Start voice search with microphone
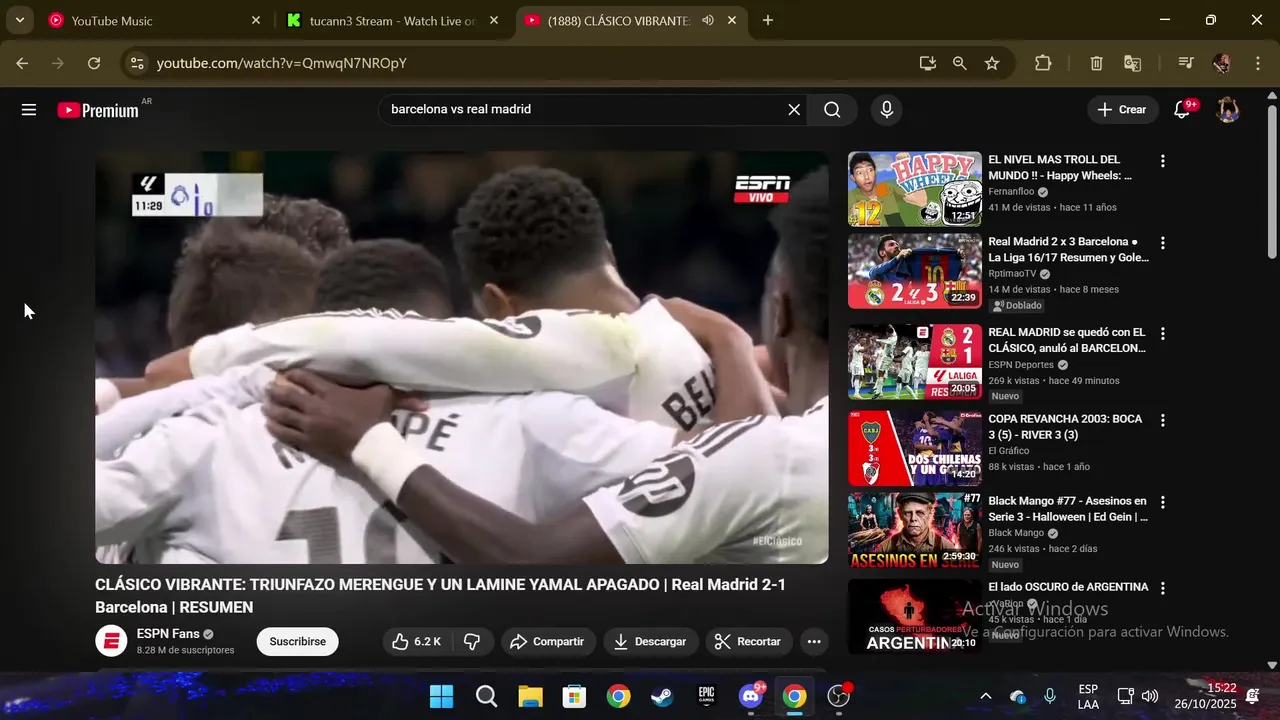The image size is (1280, 720). tap(886, 110)
